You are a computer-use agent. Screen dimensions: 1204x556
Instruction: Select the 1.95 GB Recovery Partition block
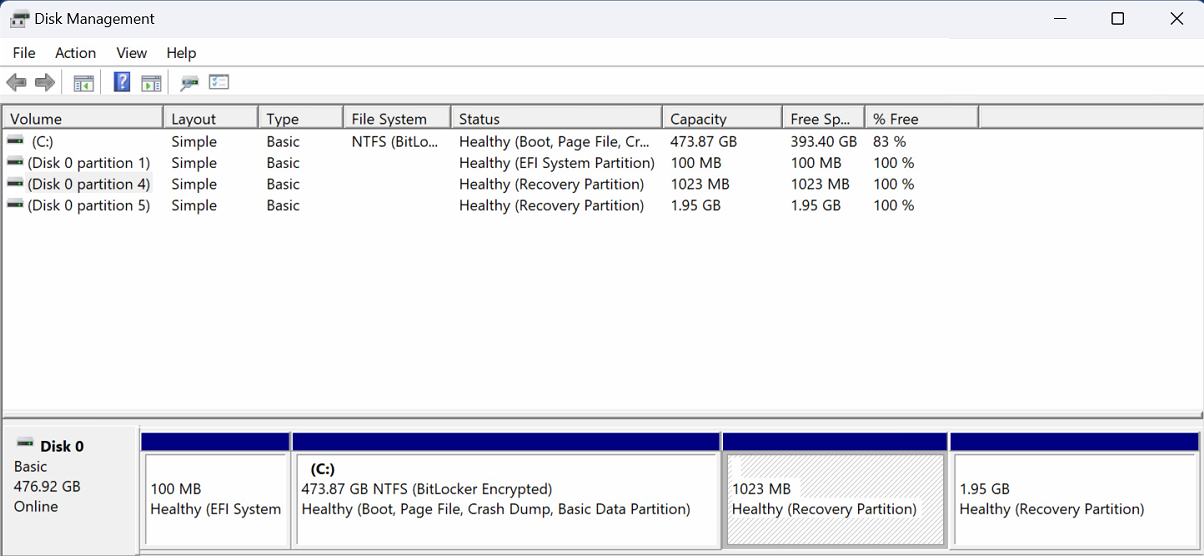pos(1075,499)
